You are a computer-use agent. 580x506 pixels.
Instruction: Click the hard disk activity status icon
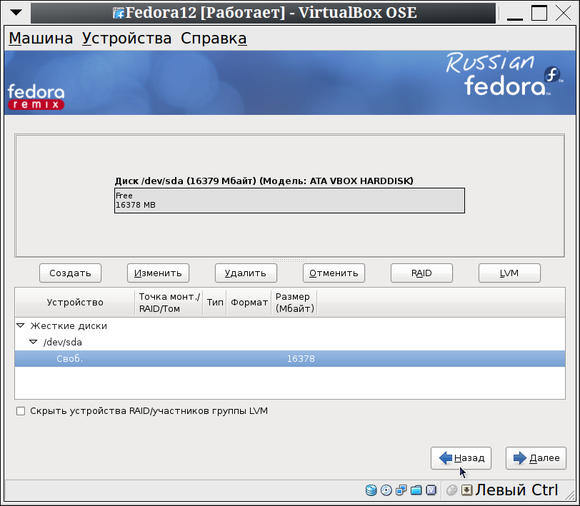[x=371, y=490]
